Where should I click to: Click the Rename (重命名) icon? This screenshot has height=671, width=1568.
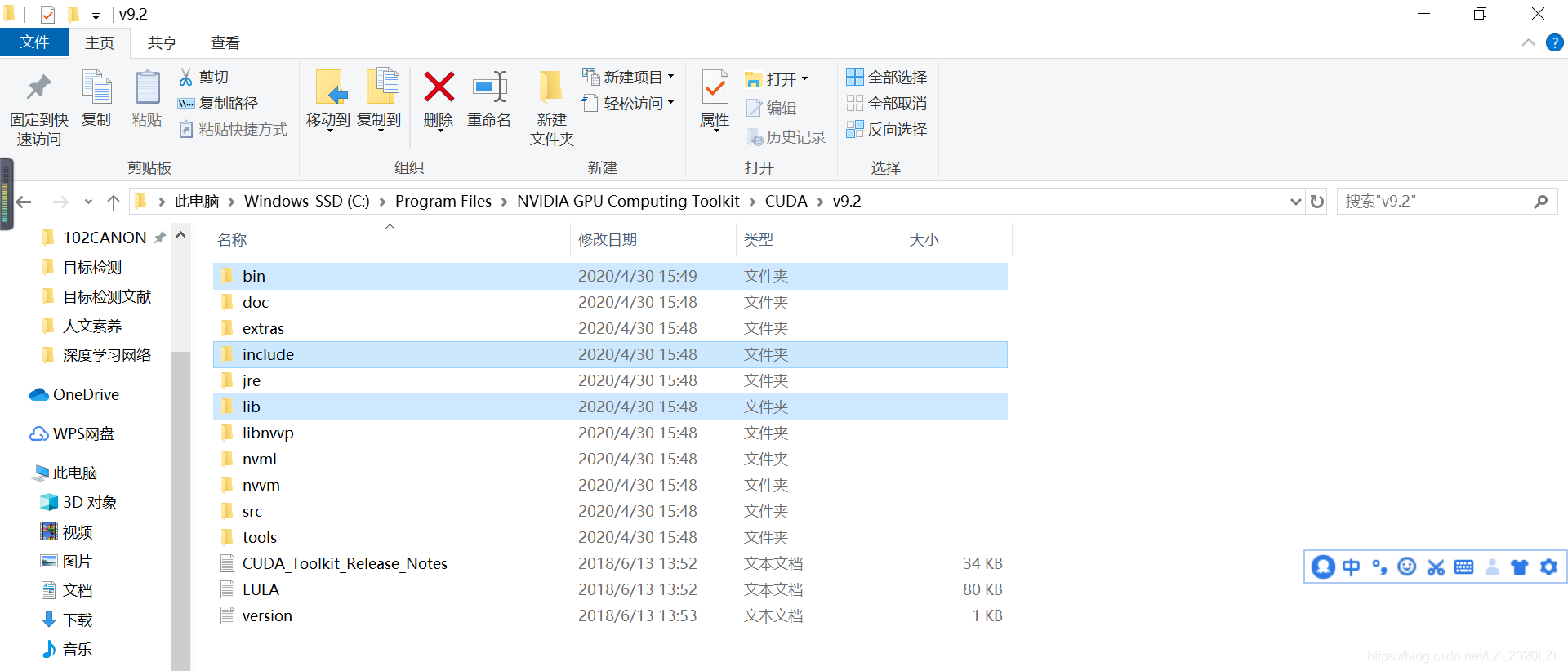click(x=489, y=87)
